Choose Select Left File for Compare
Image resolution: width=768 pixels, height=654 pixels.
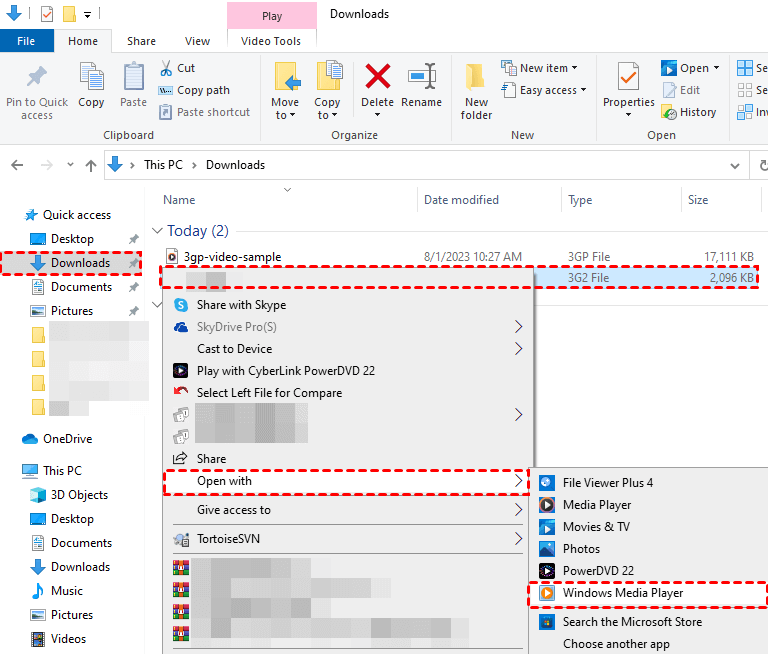click(348, 393)
